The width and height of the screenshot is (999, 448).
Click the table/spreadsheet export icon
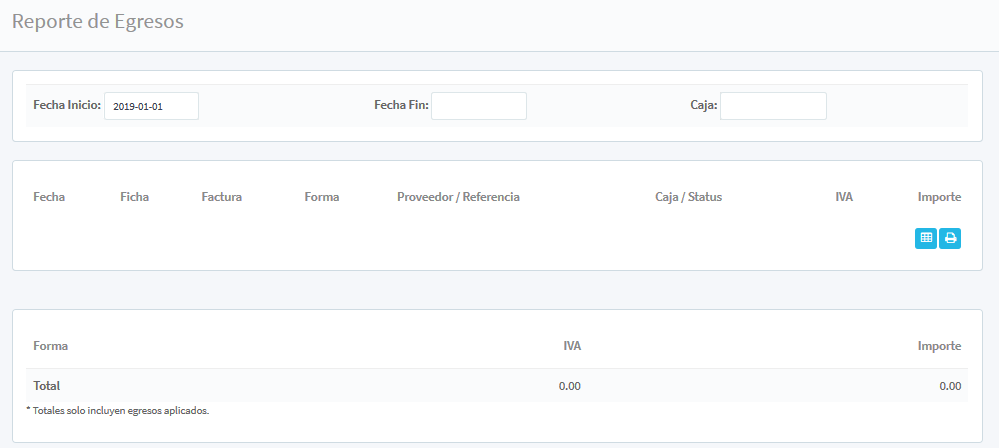(926, 238)
